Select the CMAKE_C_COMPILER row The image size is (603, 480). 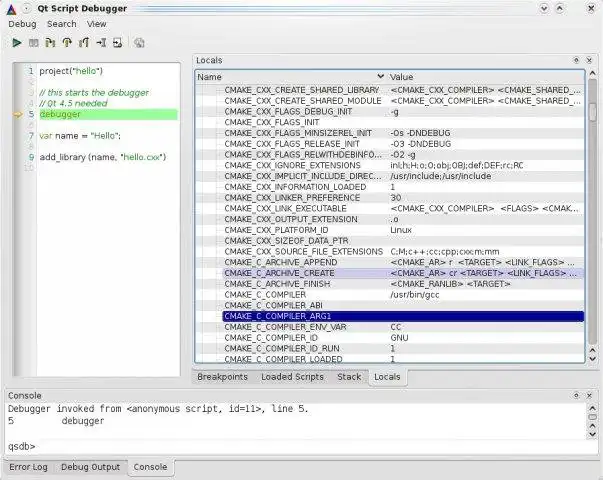click(x=403, y=295)
